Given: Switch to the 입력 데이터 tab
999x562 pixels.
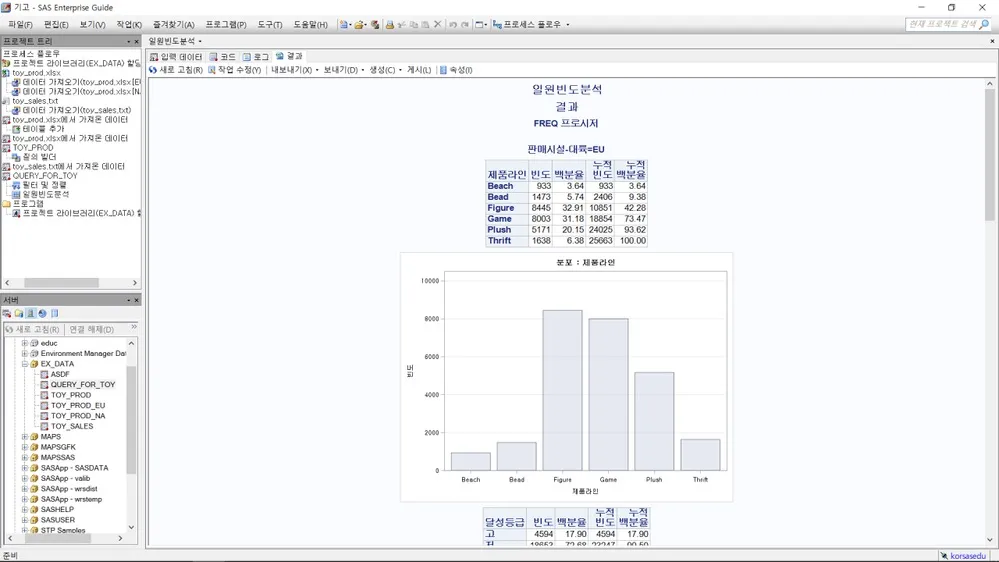Looking at the screenshot, I should 176,57.
